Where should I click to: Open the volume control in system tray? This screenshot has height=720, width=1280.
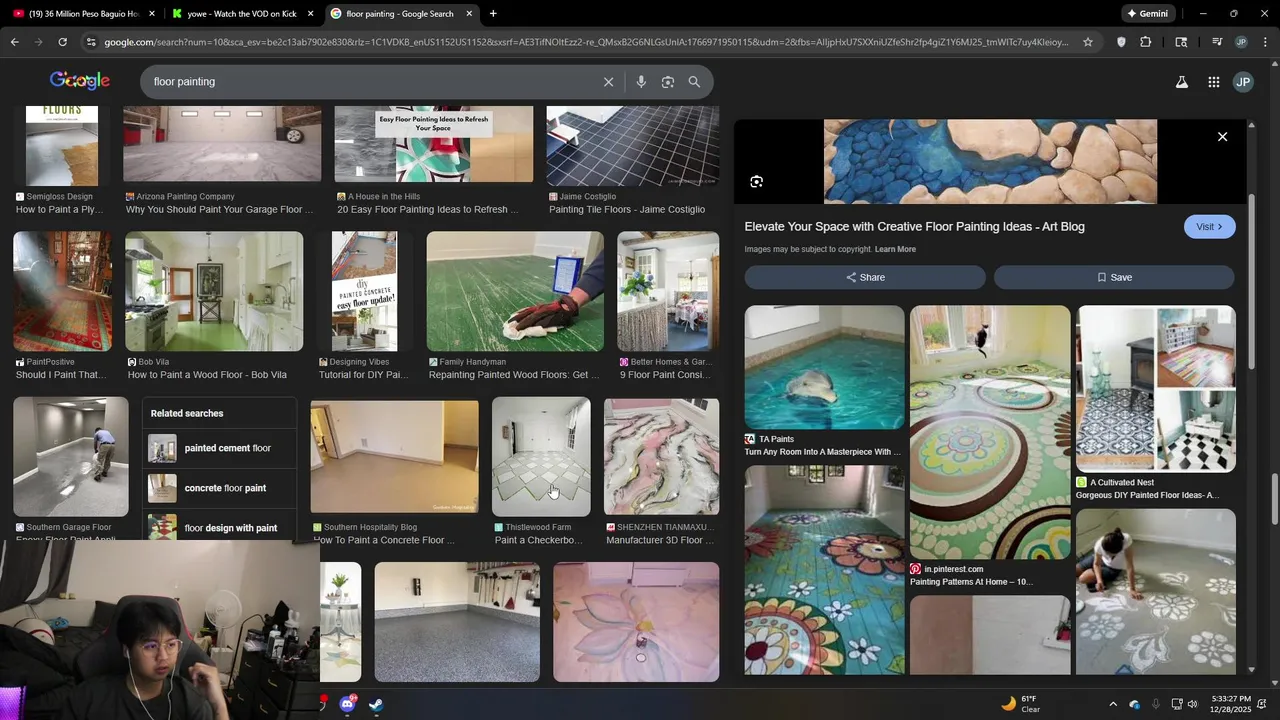click(x=1192, y=704)
